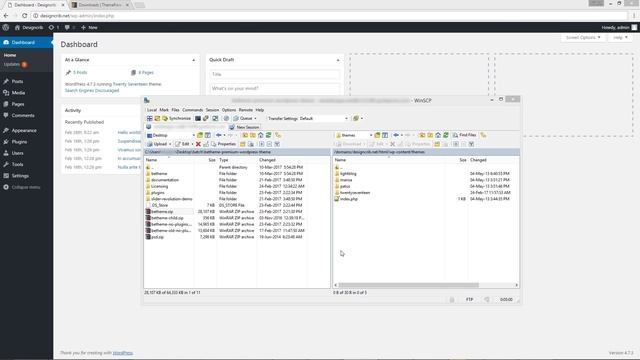This screenshot has width=640, height=360.
Task: Select the twentyseventeen folder in remote panel
Action: pos(355,193)
